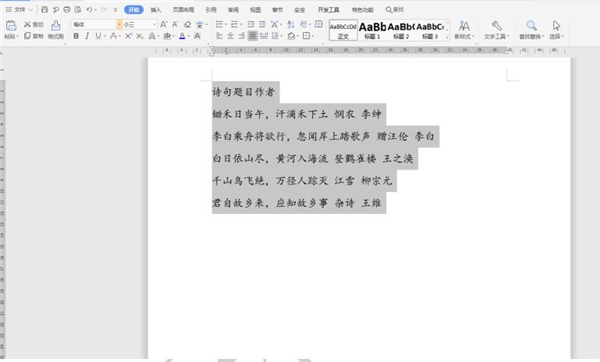Click the Paste clipboard icon
Screen dimensions: 600x362
click(11, 26)
